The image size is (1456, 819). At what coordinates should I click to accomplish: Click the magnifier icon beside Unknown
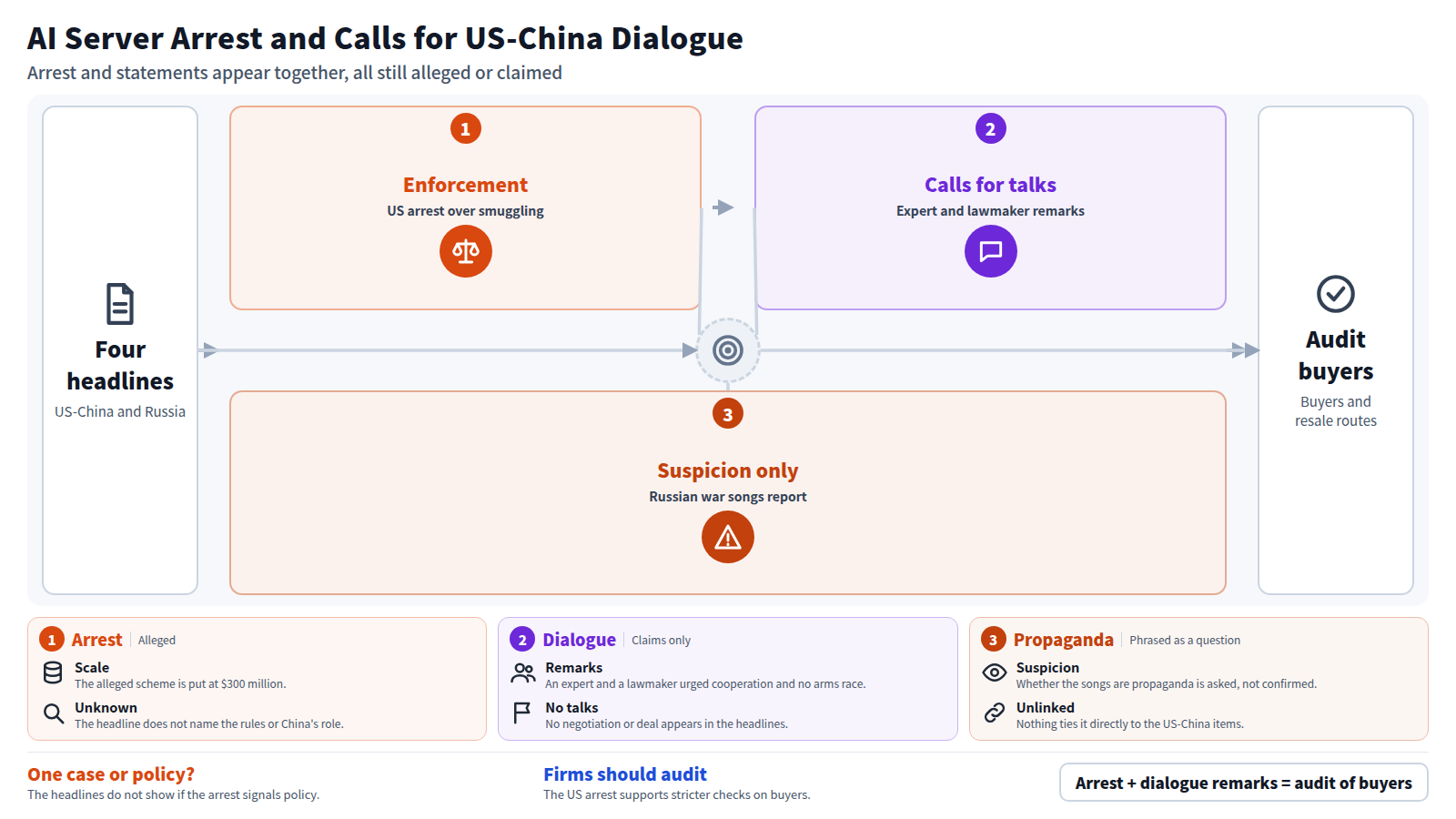[x=54, y=713]
